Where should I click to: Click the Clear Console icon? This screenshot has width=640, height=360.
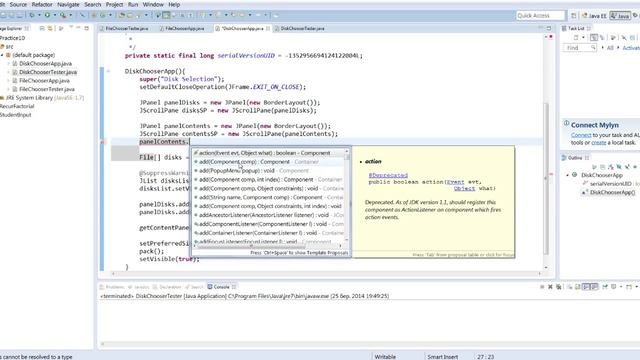[x=569, y=287]
